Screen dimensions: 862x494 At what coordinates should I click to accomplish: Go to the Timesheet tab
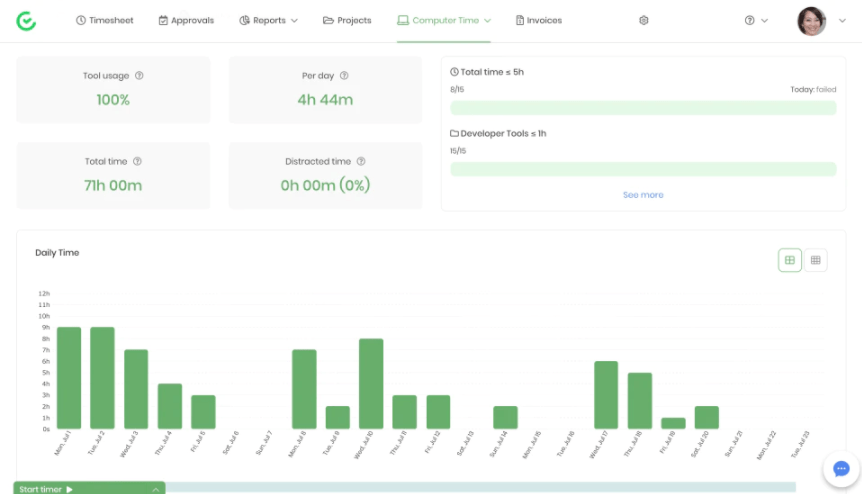(105, 20)
